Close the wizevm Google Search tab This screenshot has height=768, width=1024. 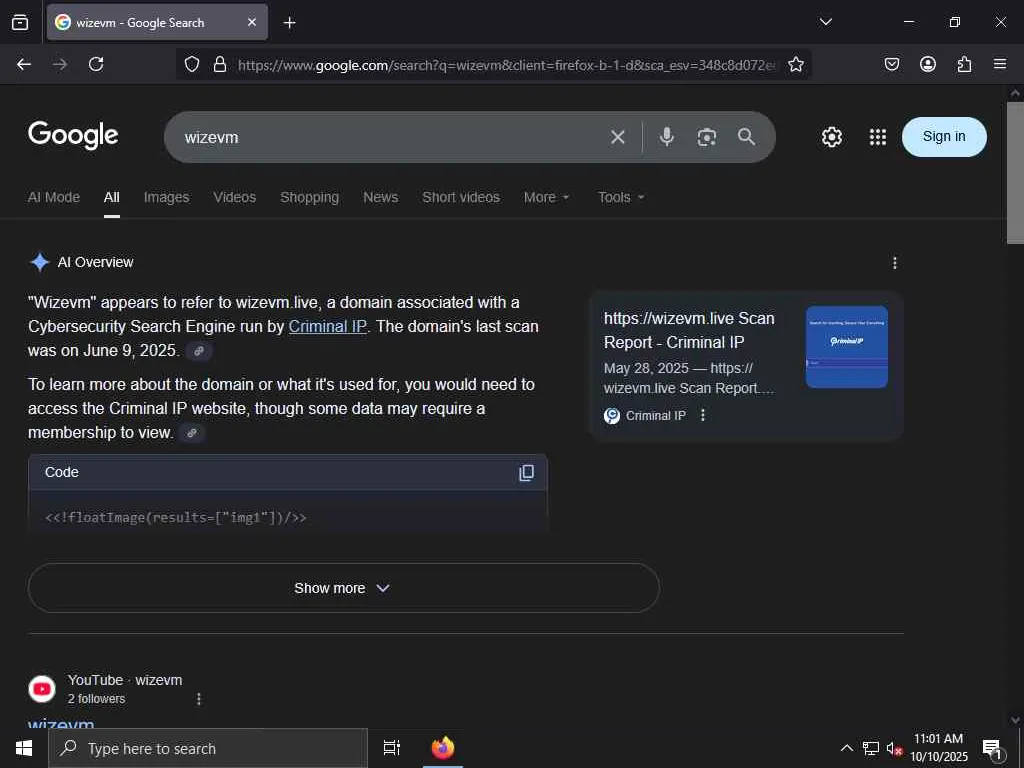coord(252,22)
